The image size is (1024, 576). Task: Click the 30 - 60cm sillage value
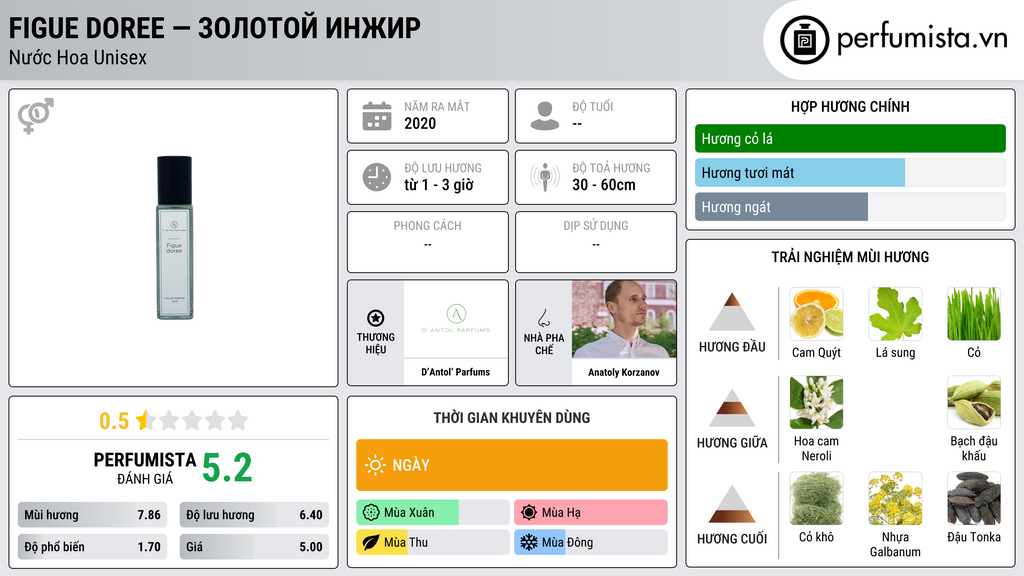604,185
